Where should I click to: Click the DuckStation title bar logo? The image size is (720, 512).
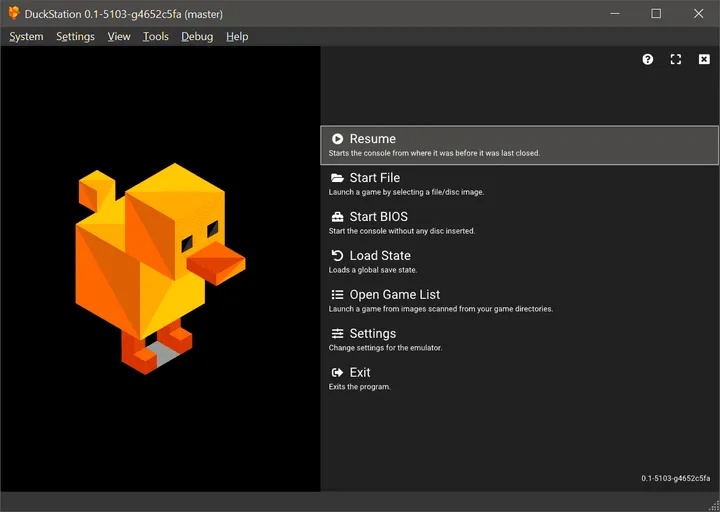(x=14, y=13)
